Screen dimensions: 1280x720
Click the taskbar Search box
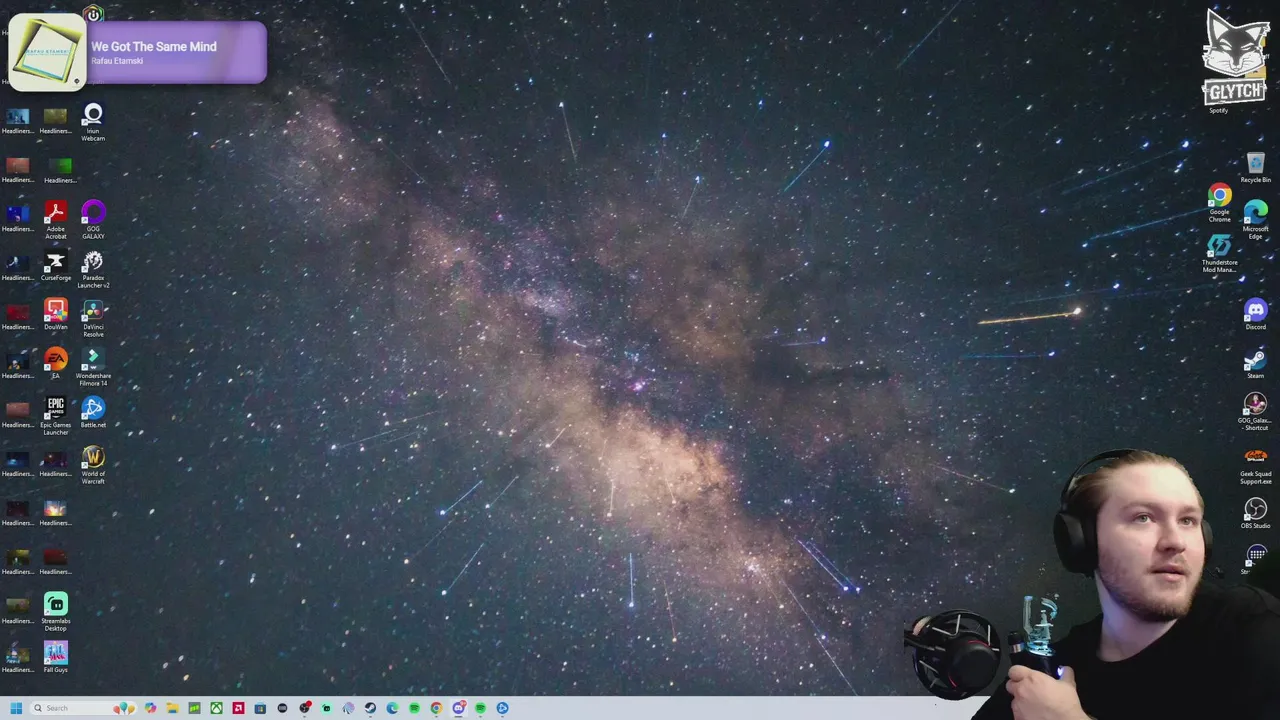82,708
